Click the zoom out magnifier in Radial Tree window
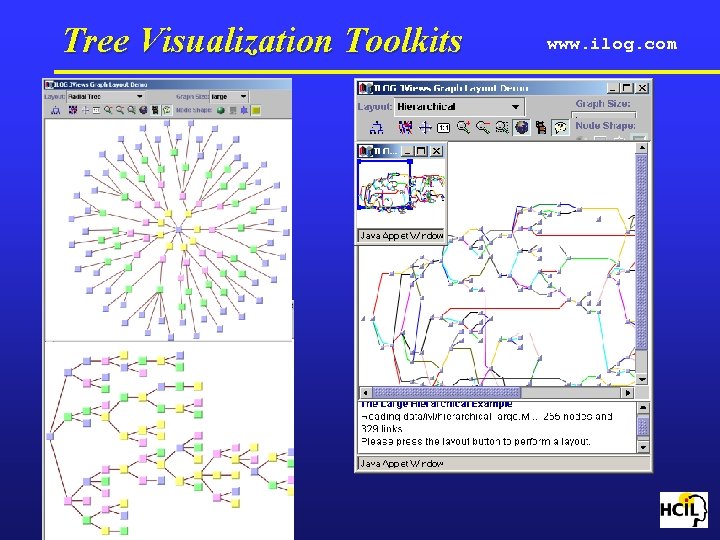Screen dimensions: 720x540 (120, 110)
